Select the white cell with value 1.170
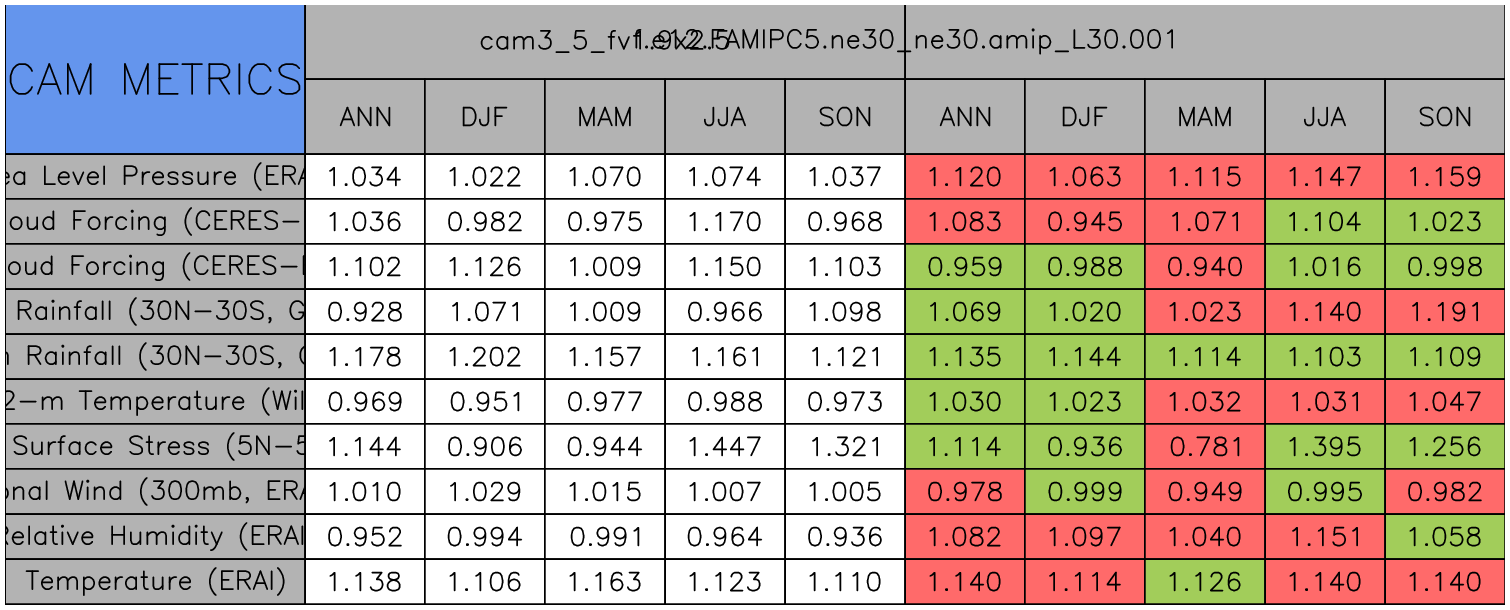1510x610 pixels. pyautogui.click(x=725, y=222)
